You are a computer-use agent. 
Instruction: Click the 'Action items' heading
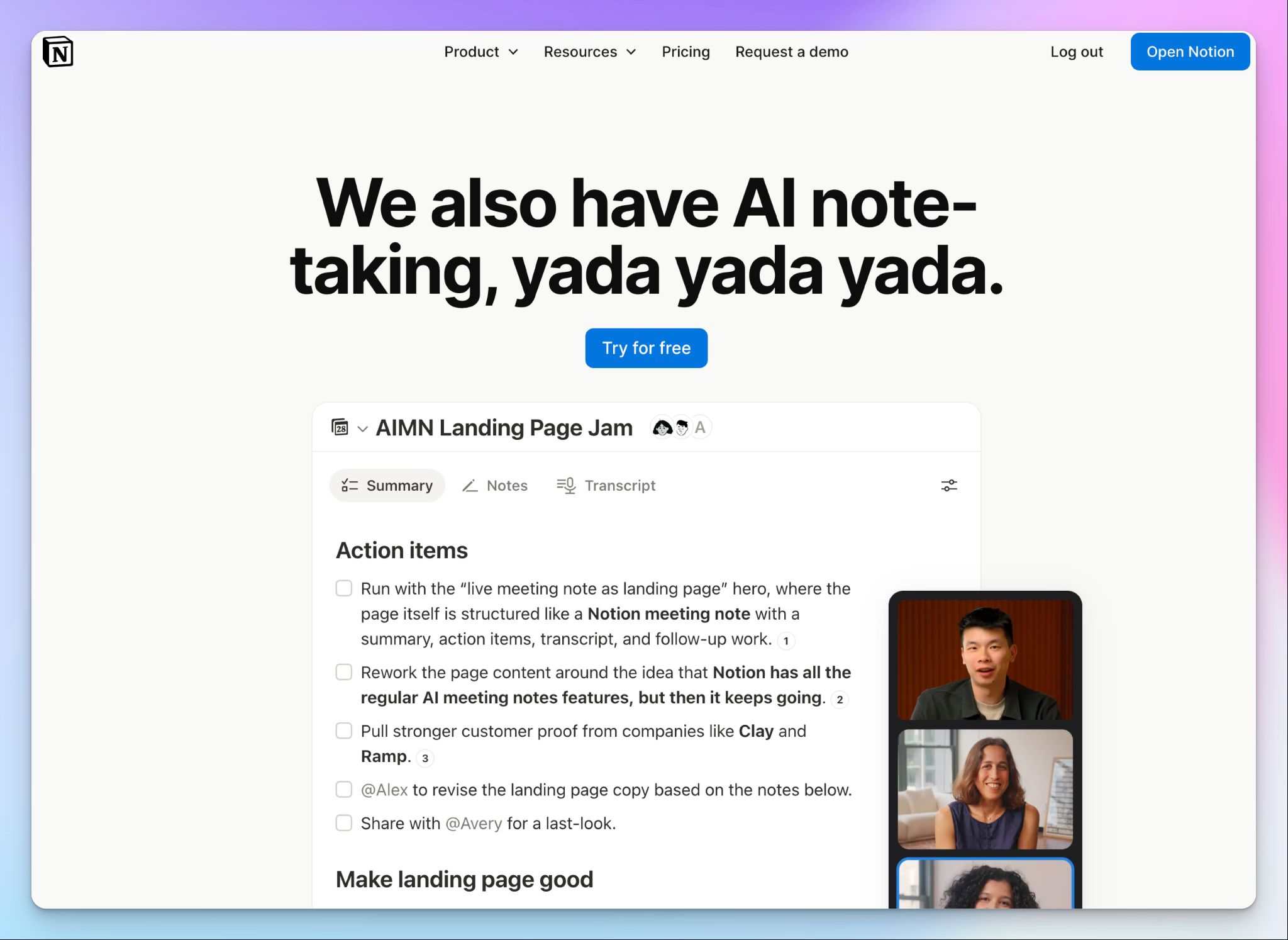(402, 551)
